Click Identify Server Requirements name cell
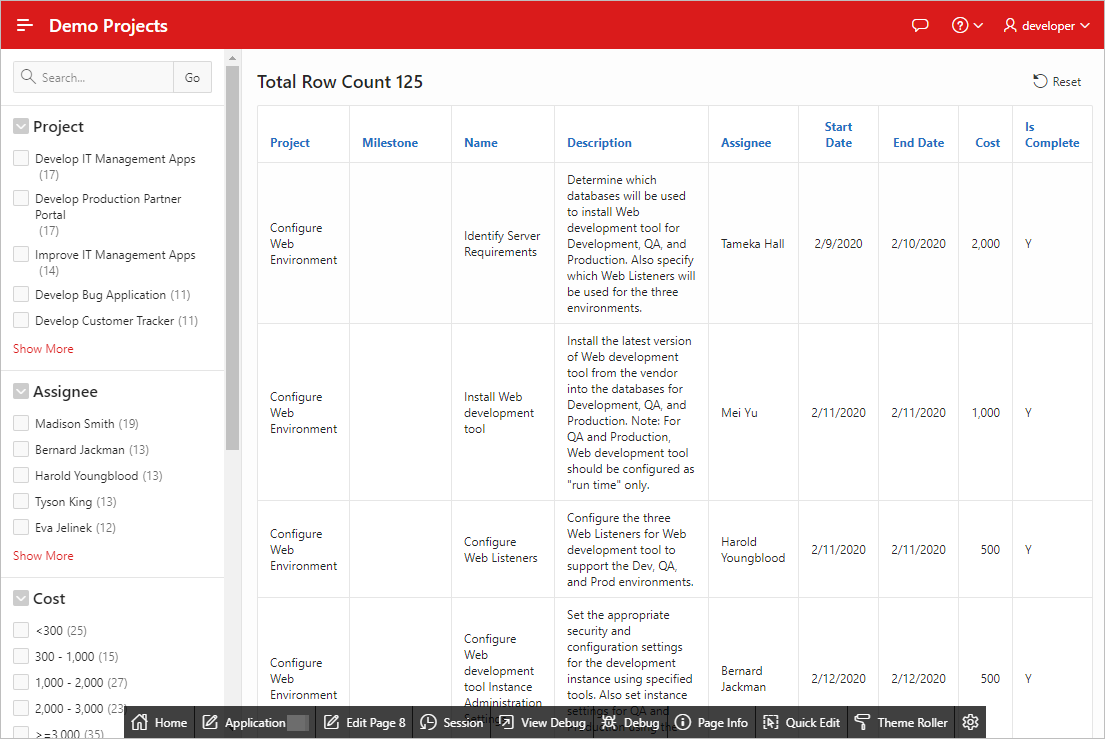Image resolution: width=1105 pixels, height=739 pixels. tap(502, 244)
